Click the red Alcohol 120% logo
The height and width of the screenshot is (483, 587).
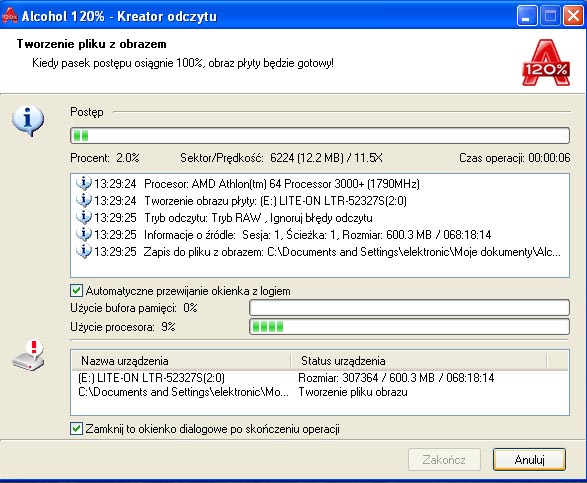pos(546,63)
